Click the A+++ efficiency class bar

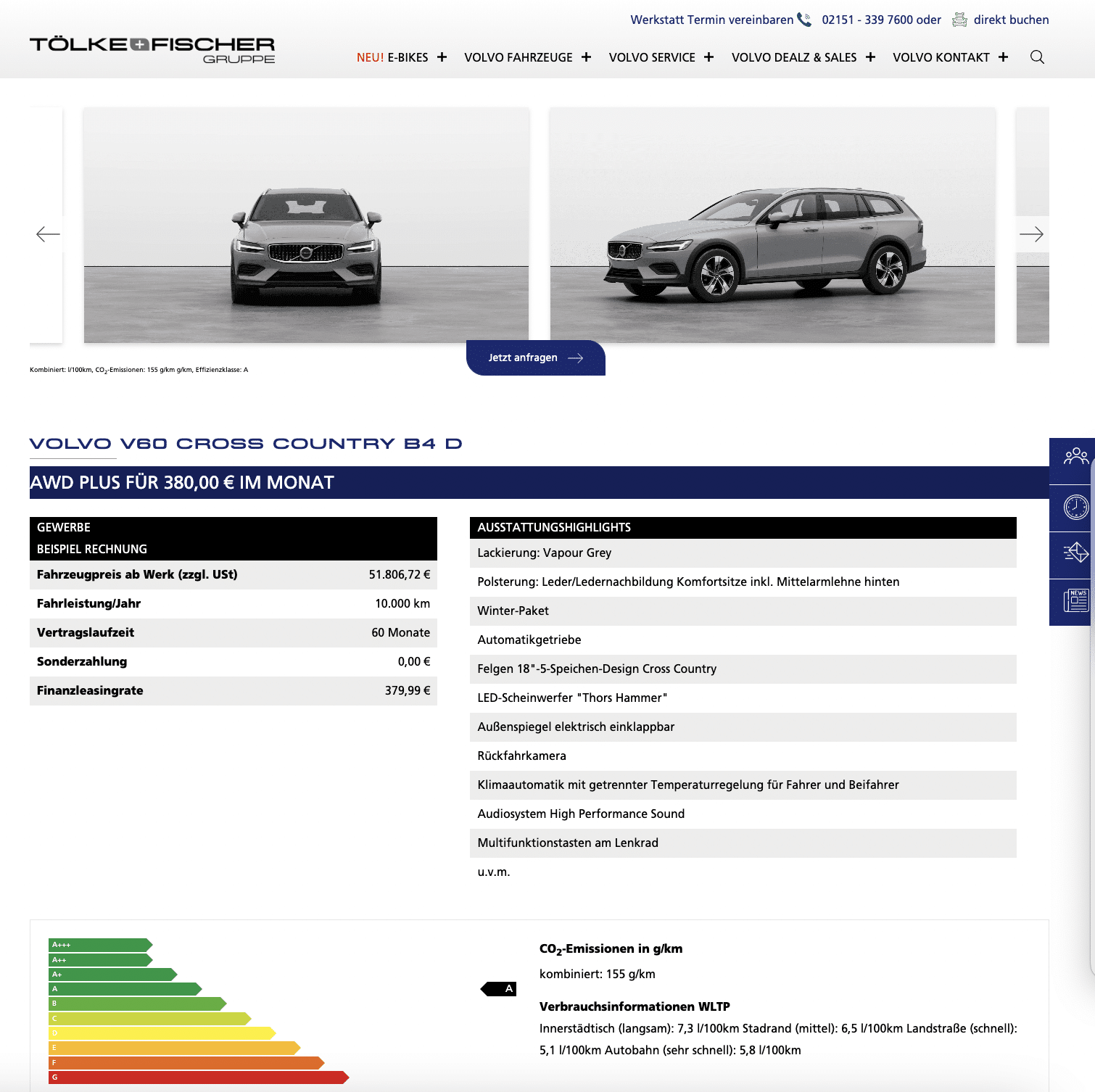tap(100, 945)
